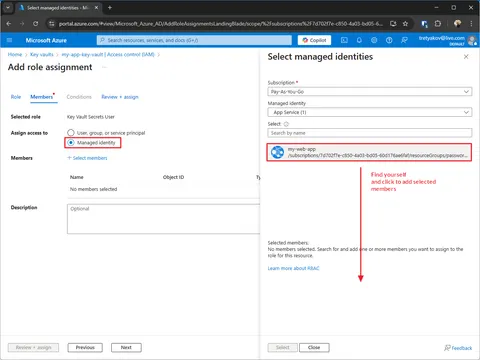Close the Select managed identities panel

[466, 57]
